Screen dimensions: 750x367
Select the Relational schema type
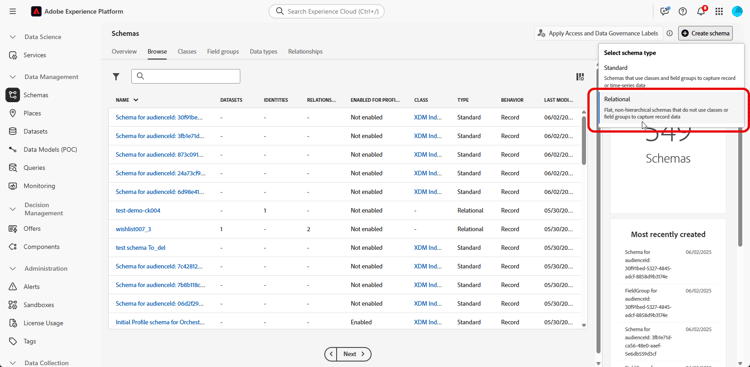[x=672, y=108]
